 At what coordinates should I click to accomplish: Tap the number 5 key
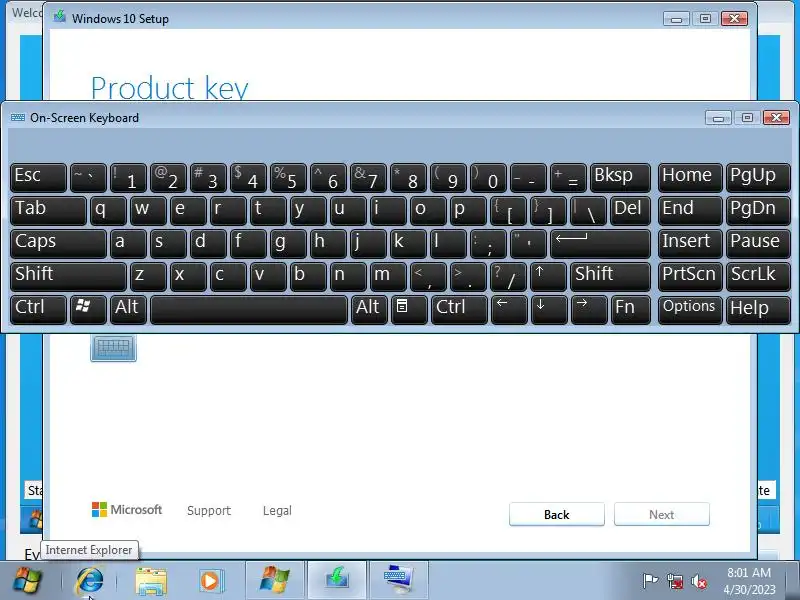click(x=288, y=177)
